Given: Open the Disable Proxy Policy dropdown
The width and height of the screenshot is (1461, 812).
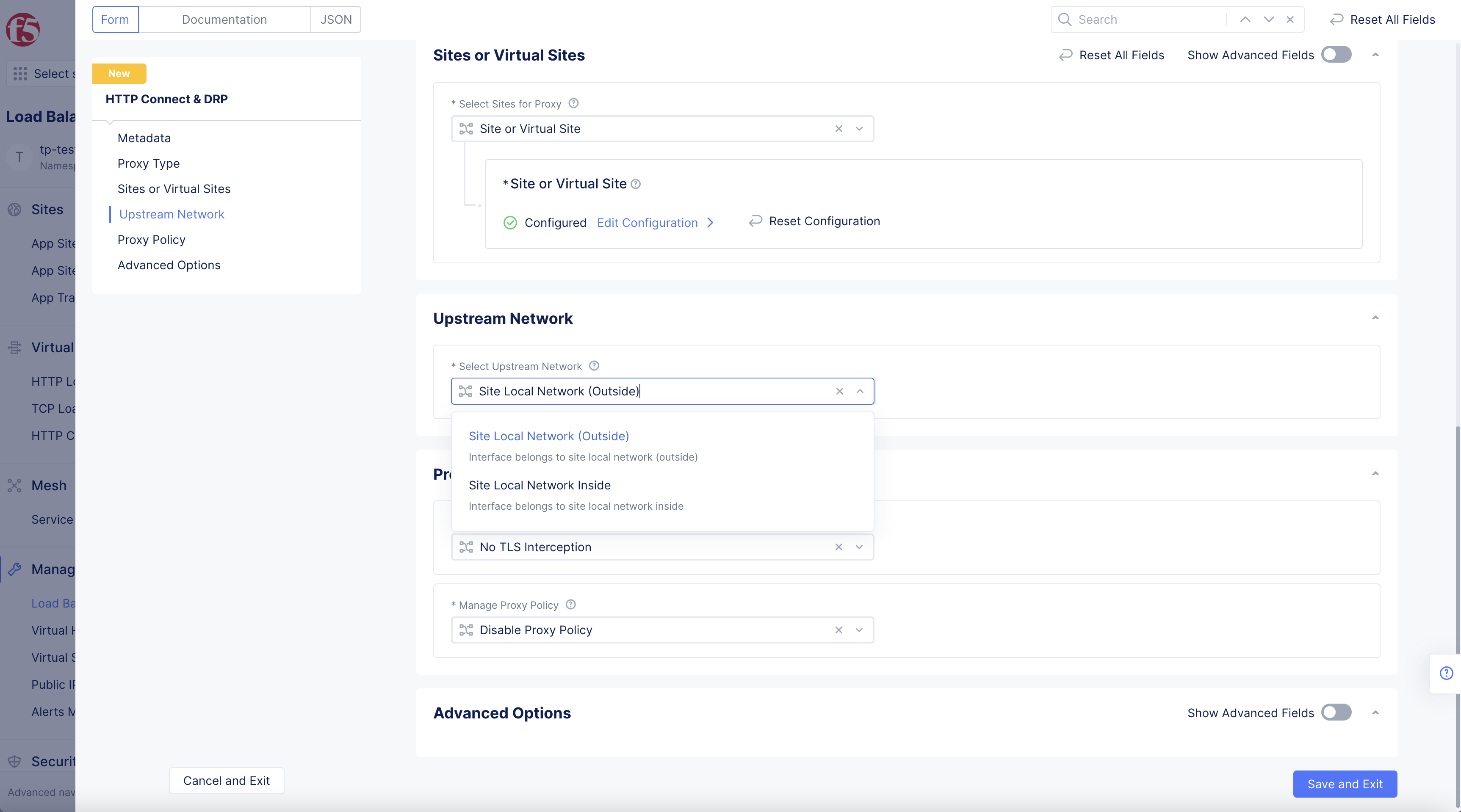Looking at the screenshot, I should click(x=859, y=630).
